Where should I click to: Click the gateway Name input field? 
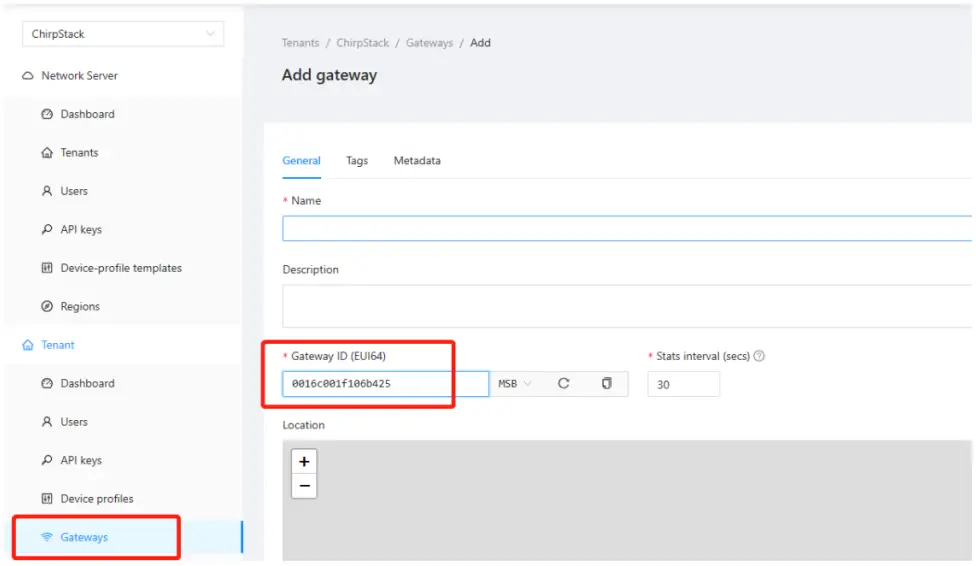(627, 229)
